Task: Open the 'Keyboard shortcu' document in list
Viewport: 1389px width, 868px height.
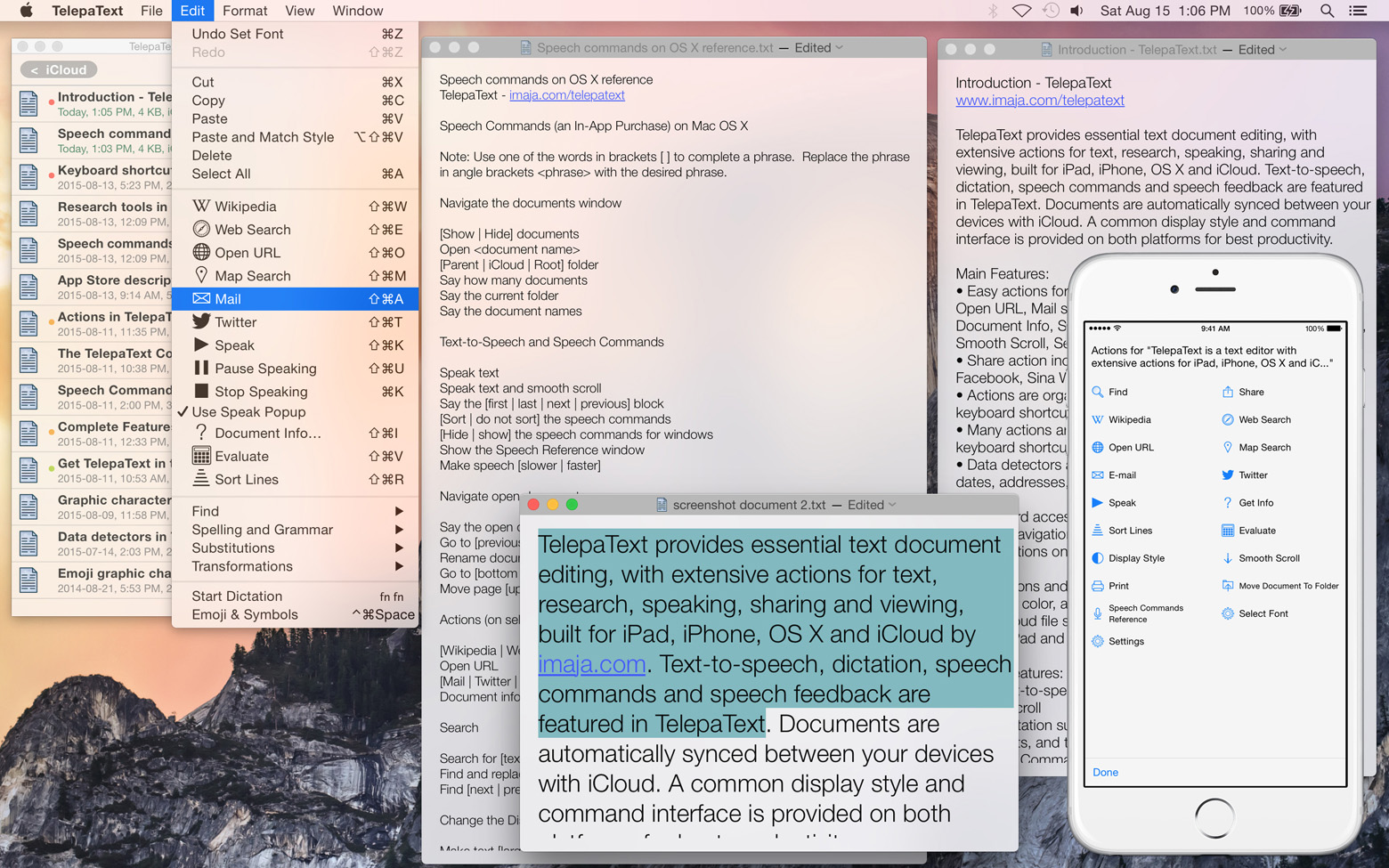Action: pos(93,177)
